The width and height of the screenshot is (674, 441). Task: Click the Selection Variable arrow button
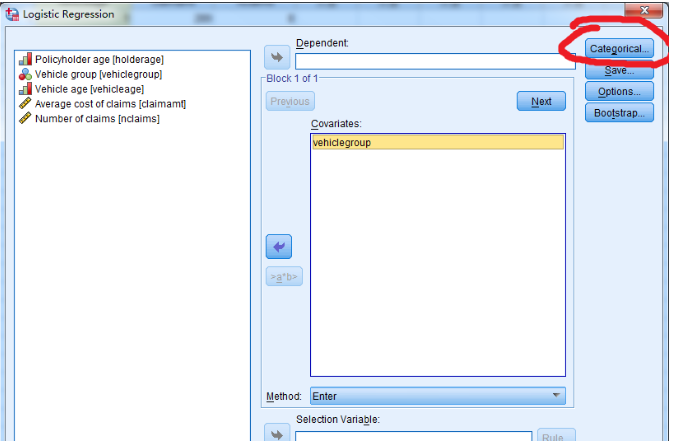pyautogui.click(x=277, y=433)
